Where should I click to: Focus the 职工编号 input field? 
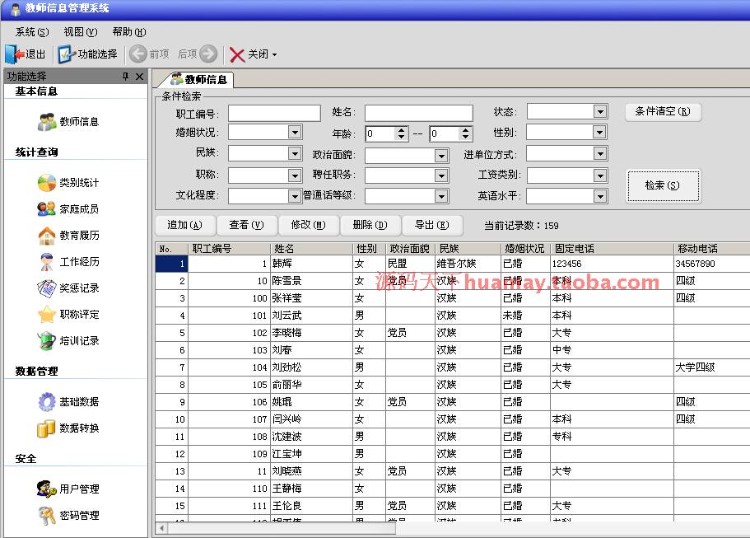(x=274, y=113)
